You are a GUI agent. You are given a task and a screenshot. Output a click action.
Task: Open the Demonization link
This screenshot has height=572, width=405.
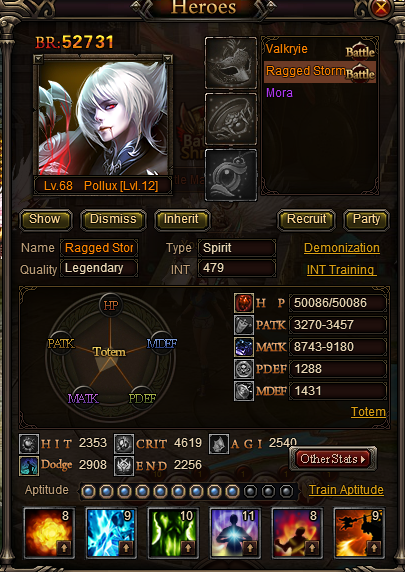click(x=342, y=248)
